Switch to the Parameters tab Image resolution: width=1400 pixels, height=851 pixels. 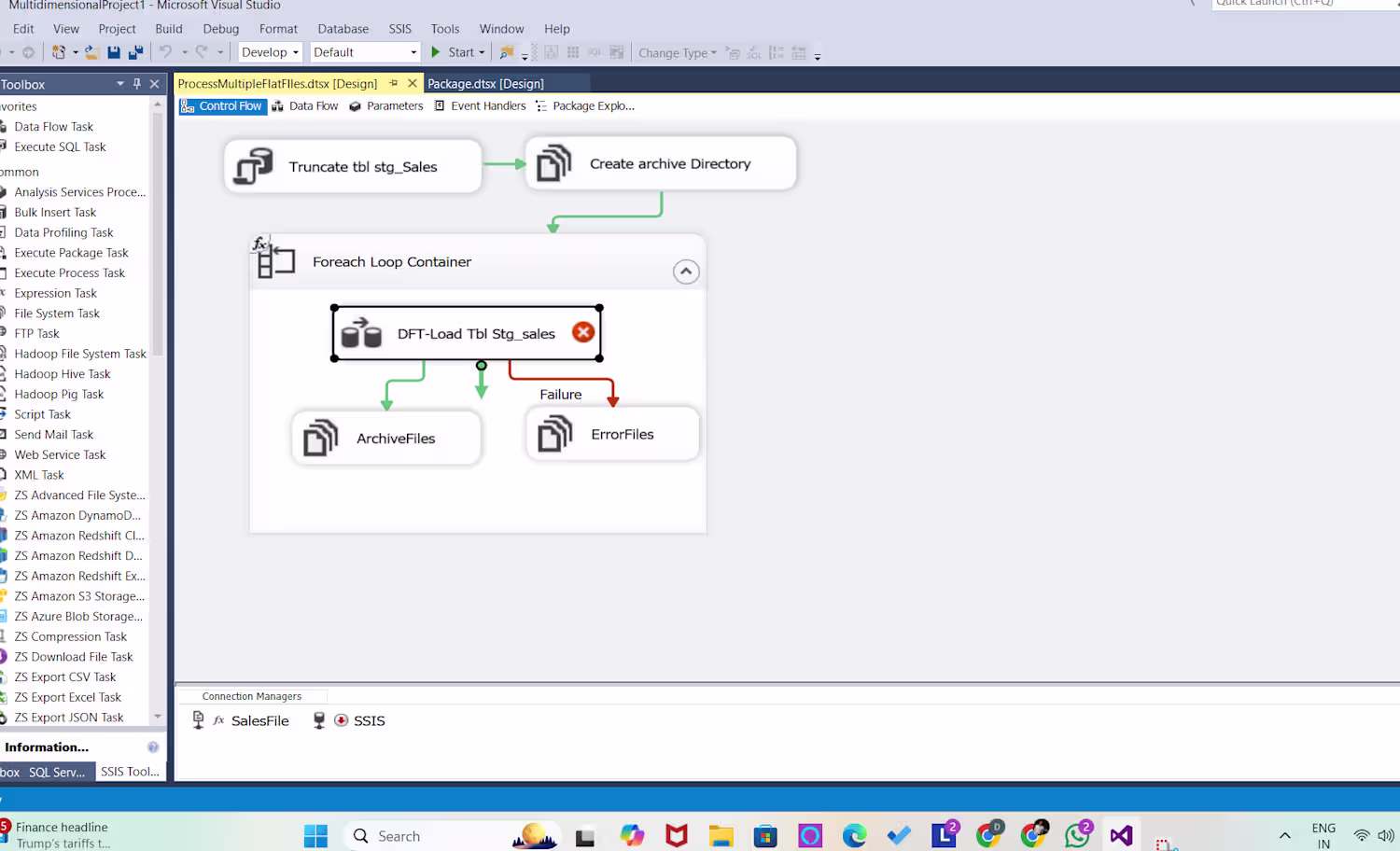point(386,106)
